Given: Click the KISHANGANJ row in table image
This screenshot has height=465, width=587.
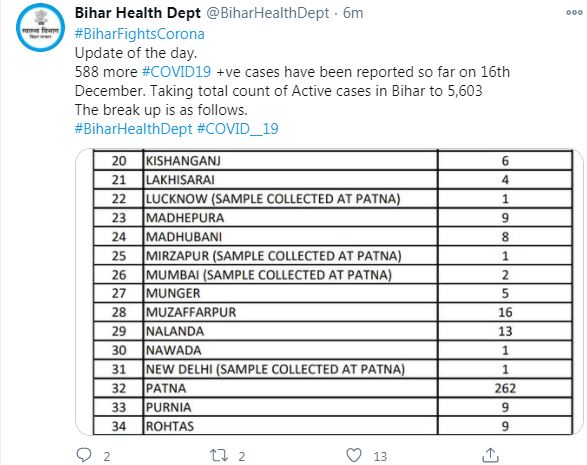Looking at the screenshot, I should click(x=333, y=161).
